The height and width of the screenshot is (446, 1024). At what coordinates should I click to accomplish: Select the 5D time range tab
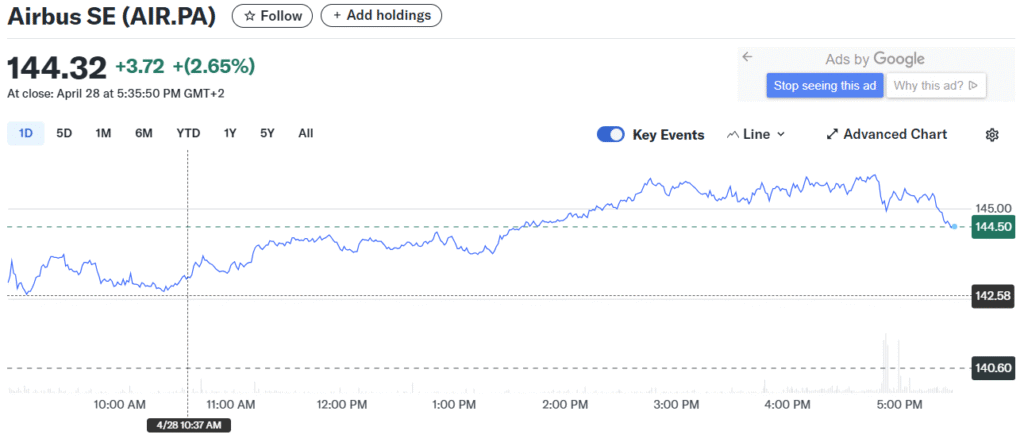coord(64,133)
